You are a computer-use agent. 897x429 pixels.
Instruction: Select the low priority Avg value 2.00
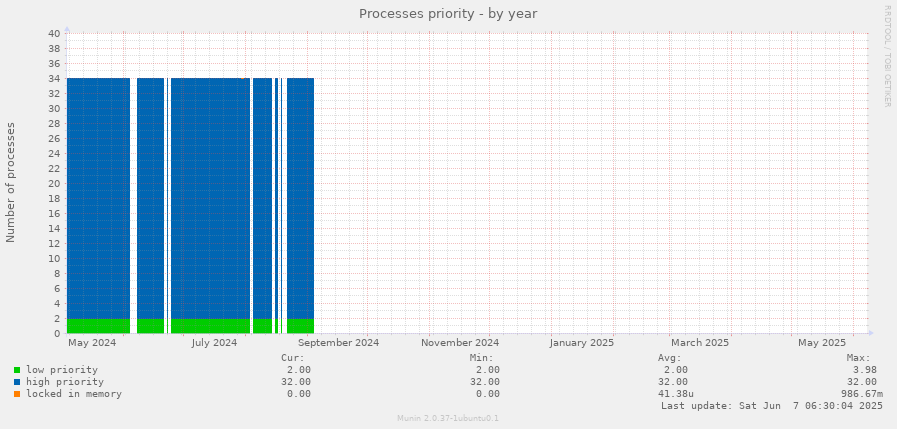[676, 370]
